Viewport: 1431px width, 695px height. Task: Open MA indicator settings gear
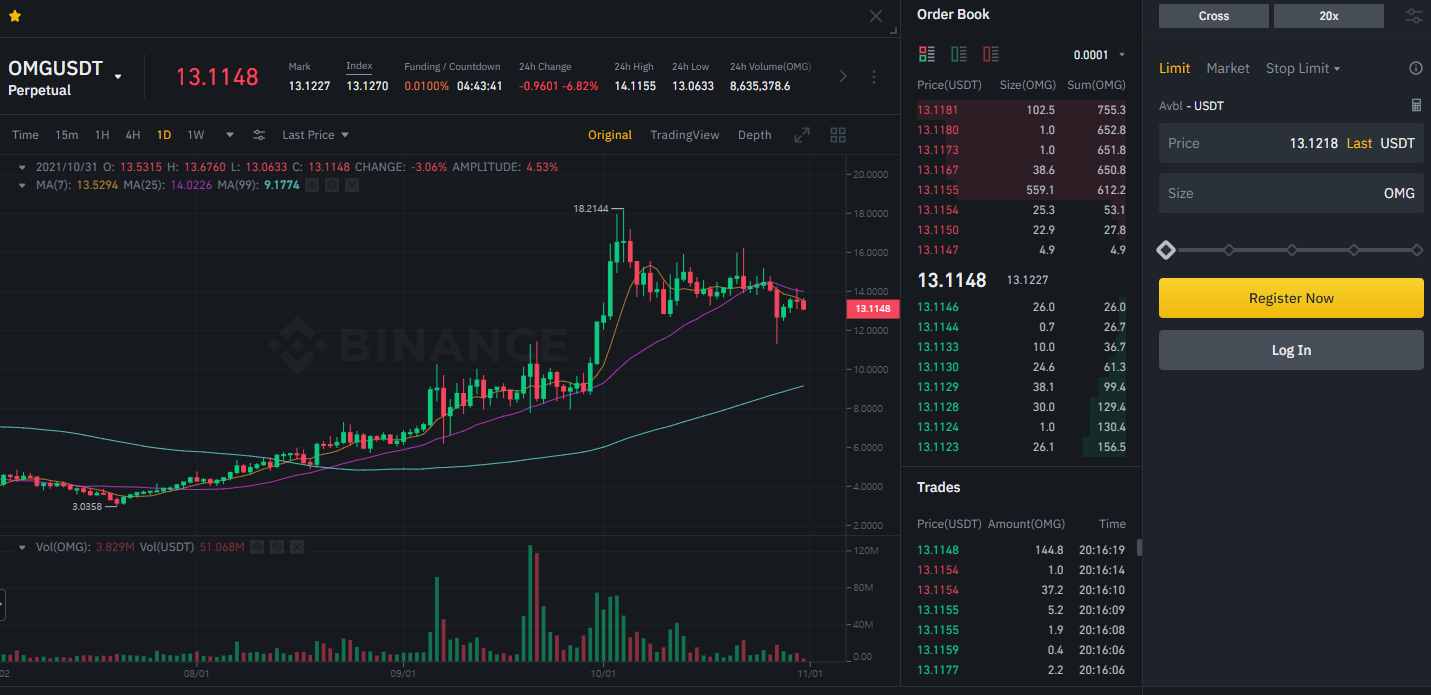pos(332,185)
